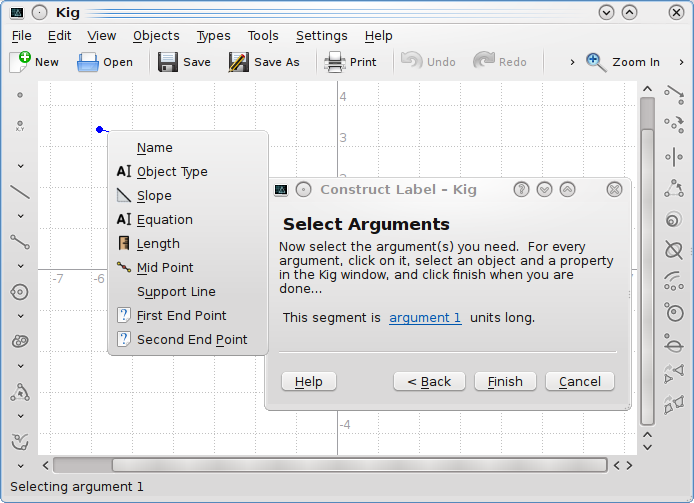Choose Object Type in the popup menu
Screen dimensions: 694x503
[188, 171]
